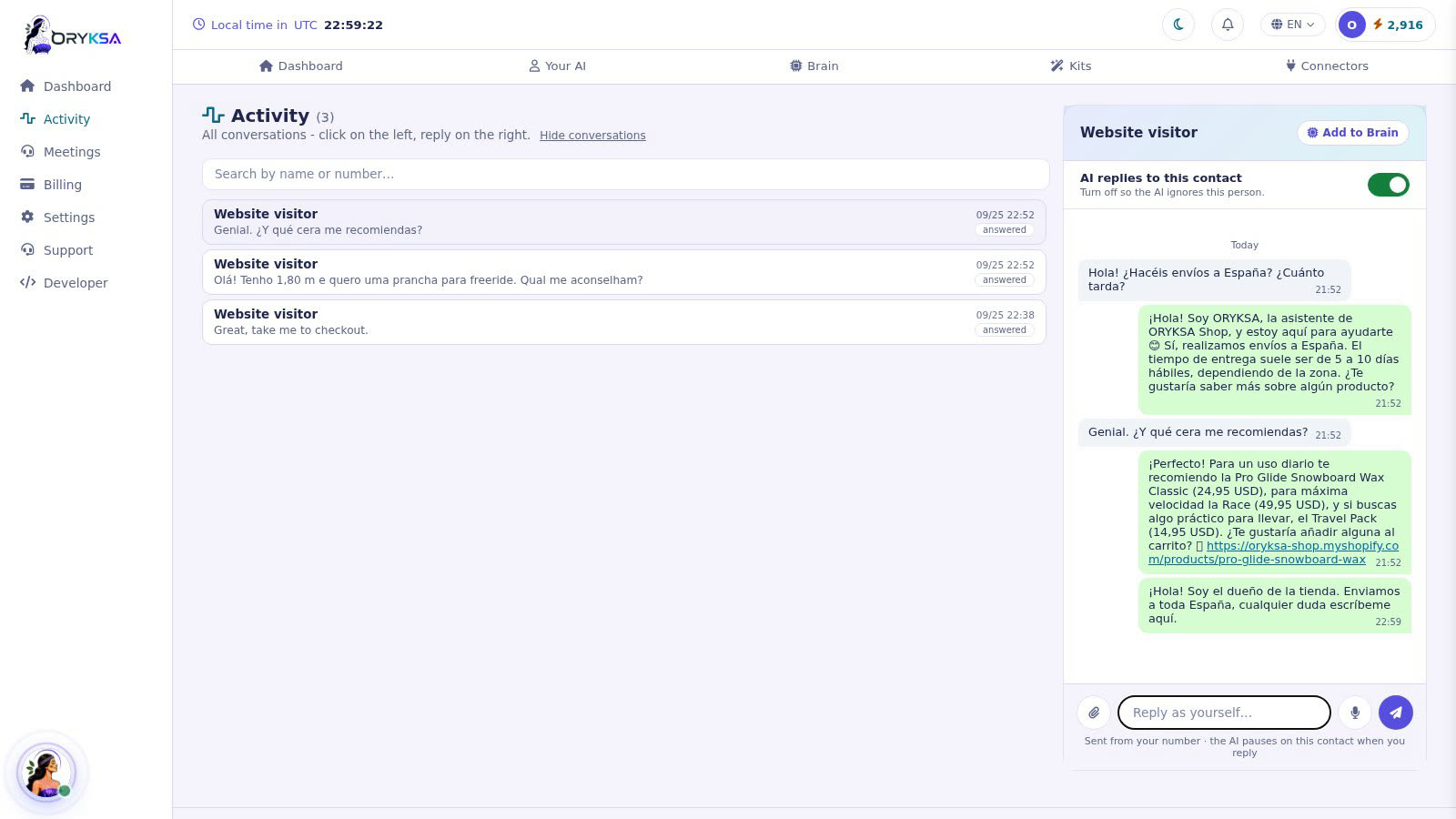Switch to the Dashboard top tab
Image resolution: width=1456 pixels, height=819 pixels.
click(x=301, y=66)
